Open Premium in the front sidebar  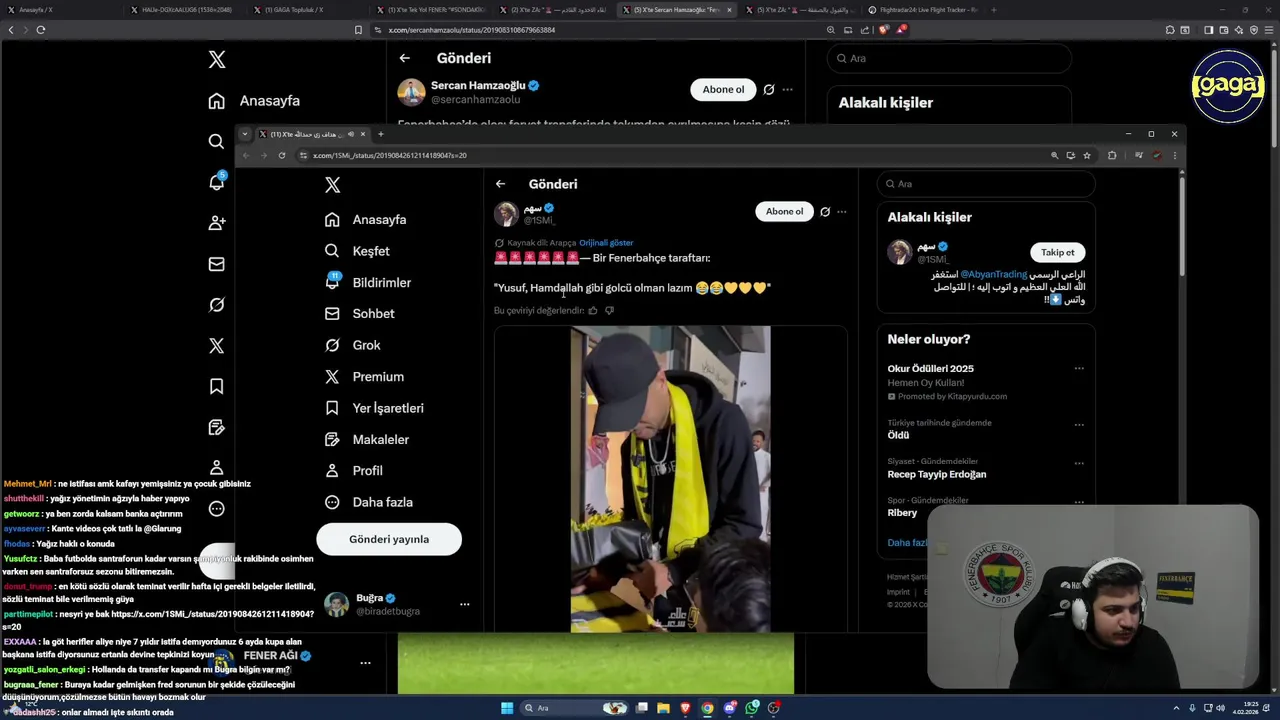coord(365,377)
